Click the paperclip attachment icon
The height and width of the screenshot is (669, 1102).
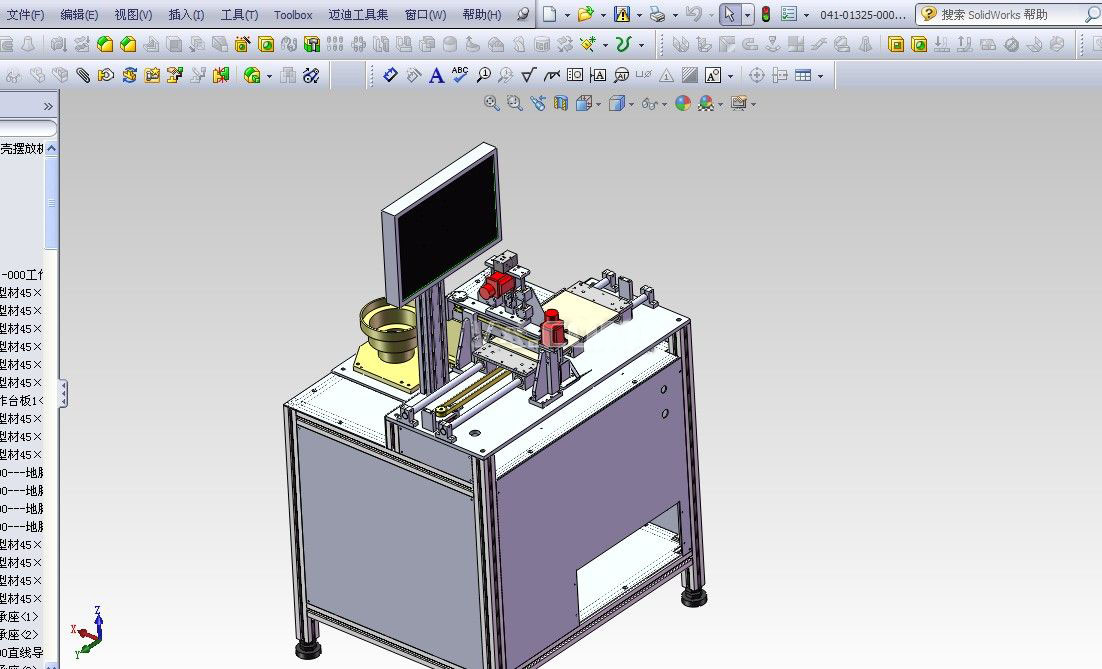[83, 75]
